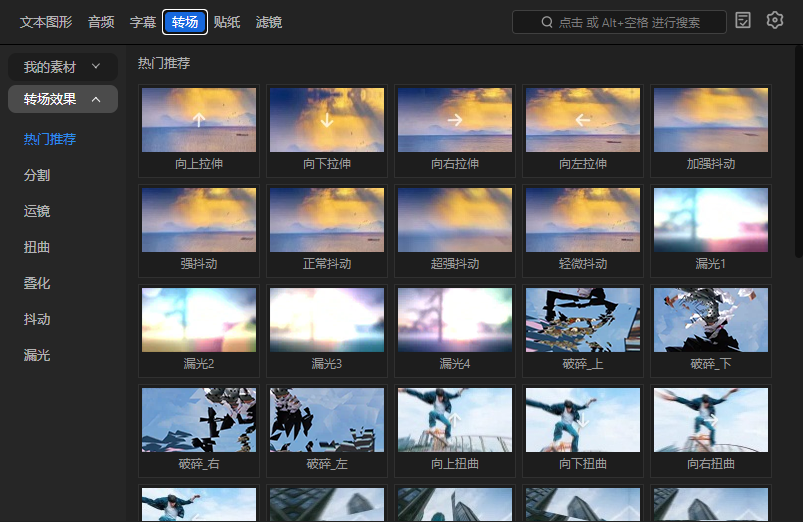Pick the 漏光4 transition thumbnail
803x522 pixels.
pos(455,320)
